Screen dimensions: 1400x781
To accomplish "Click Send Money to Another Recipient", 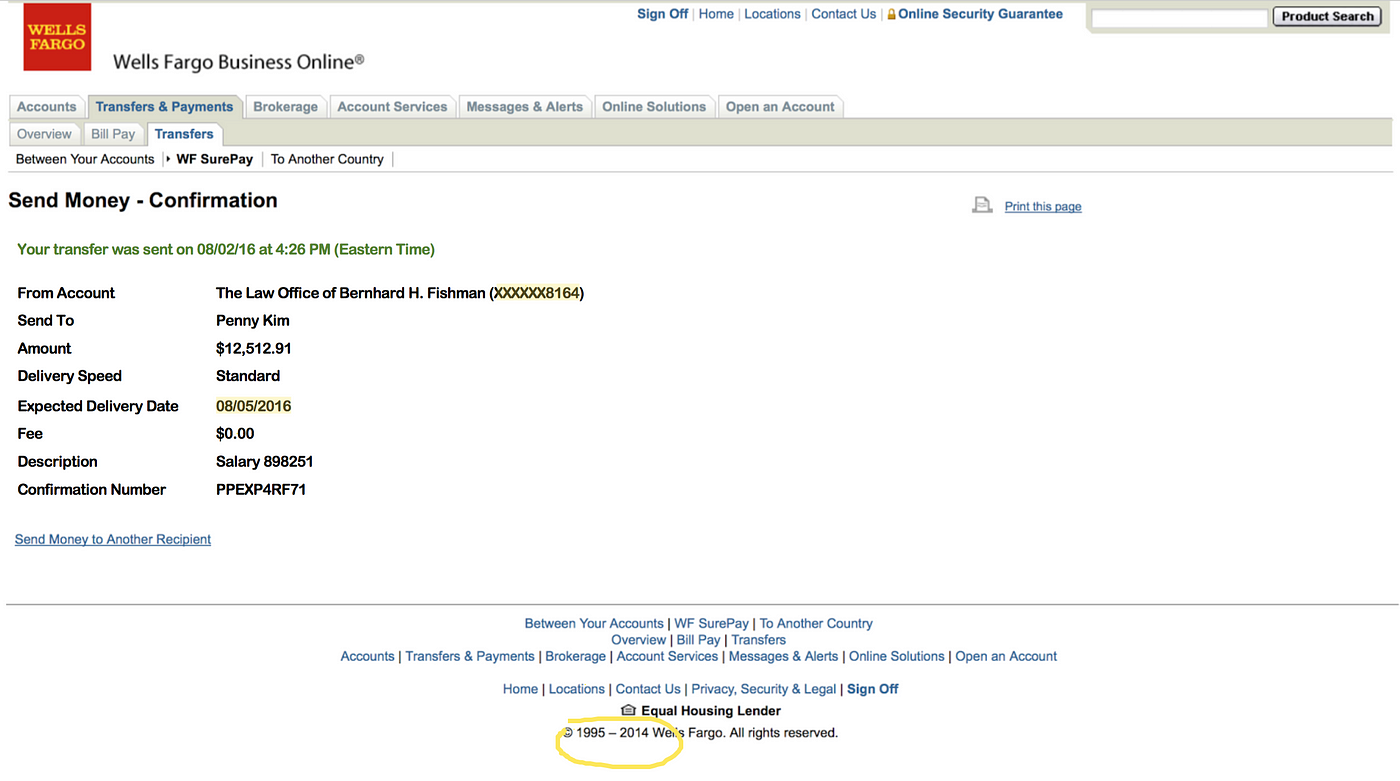I will (x=113, y=539).
